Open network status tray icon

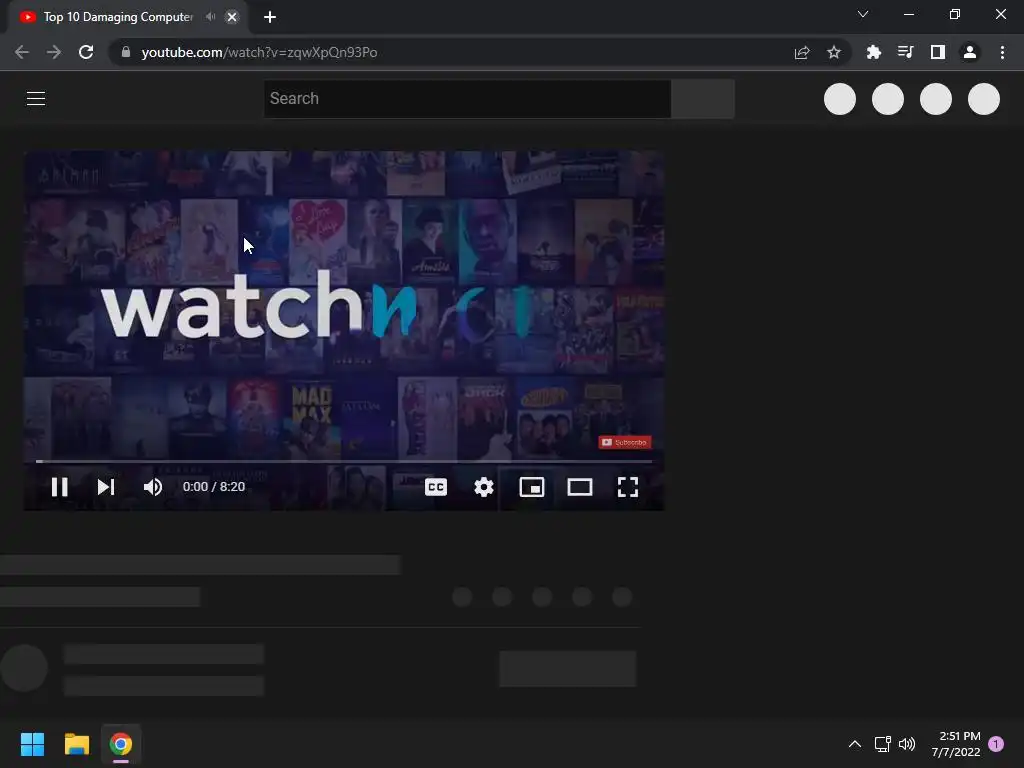click(x=882, y=744)
